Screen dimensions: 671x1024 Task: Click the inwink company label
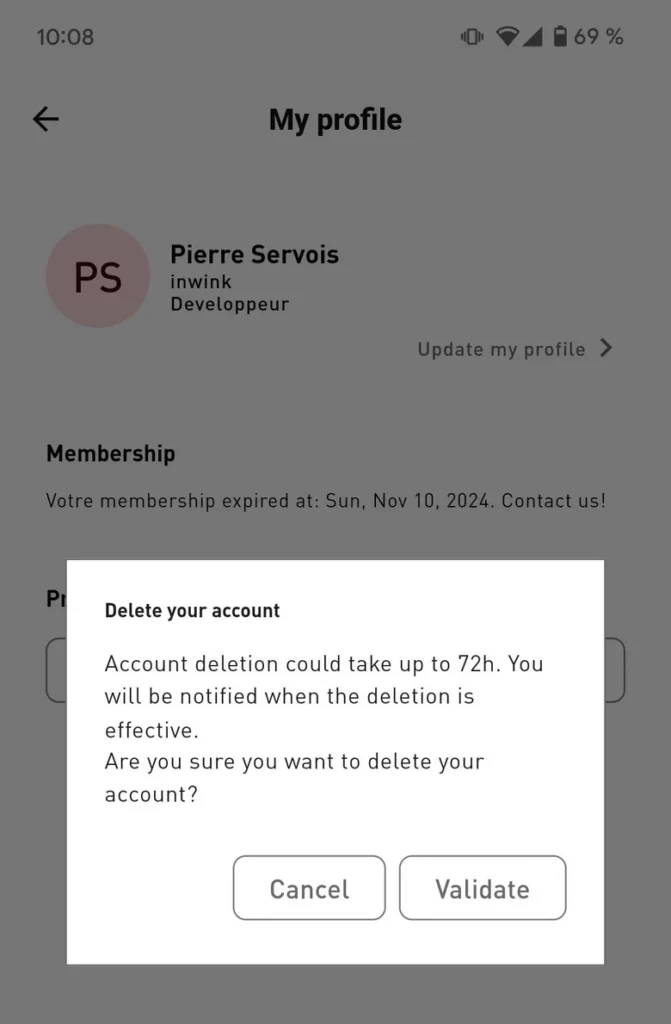(x=200, y=281)
